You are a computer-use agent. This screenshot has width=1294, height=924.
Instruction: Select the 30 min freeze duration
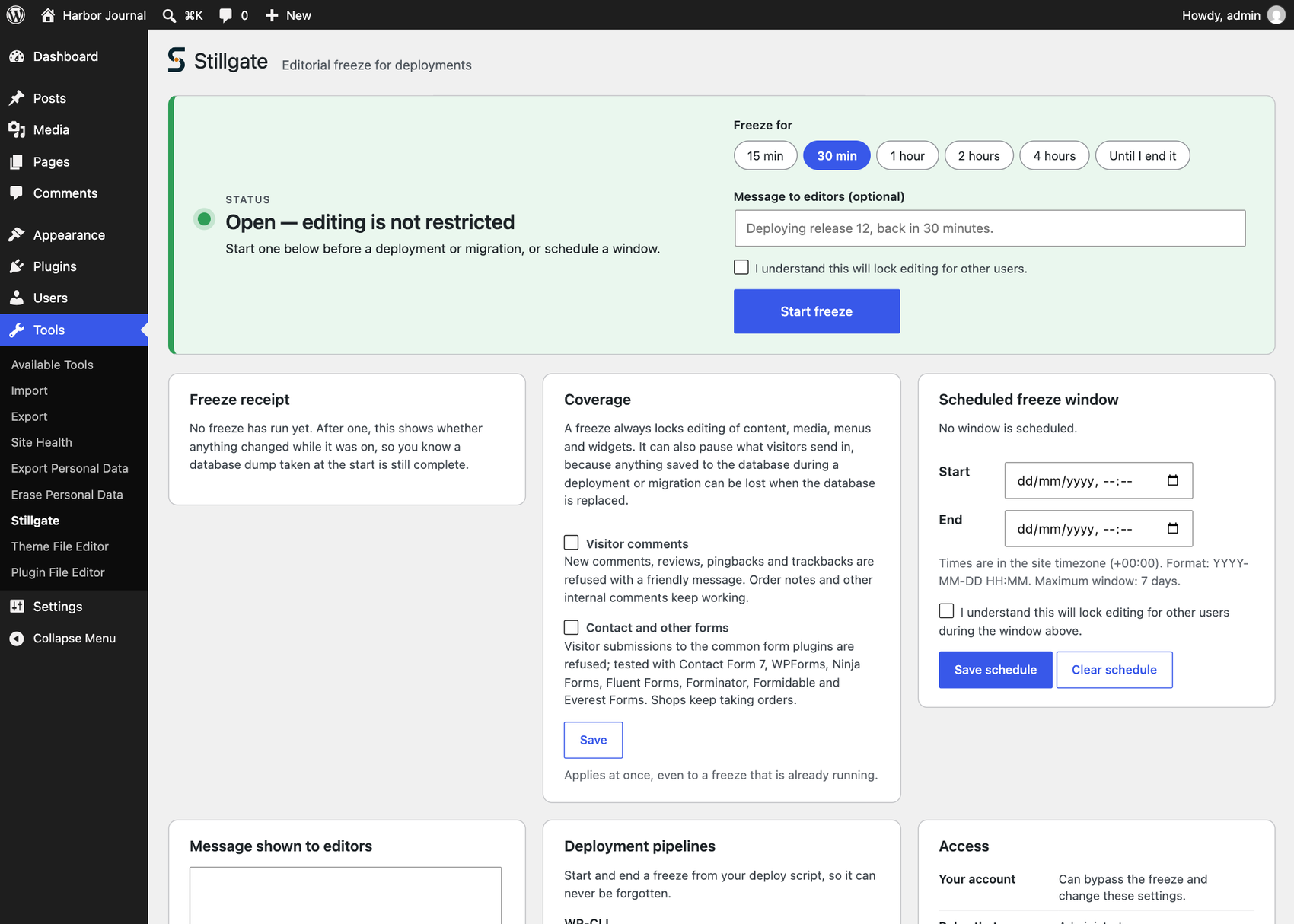[837, 156]
